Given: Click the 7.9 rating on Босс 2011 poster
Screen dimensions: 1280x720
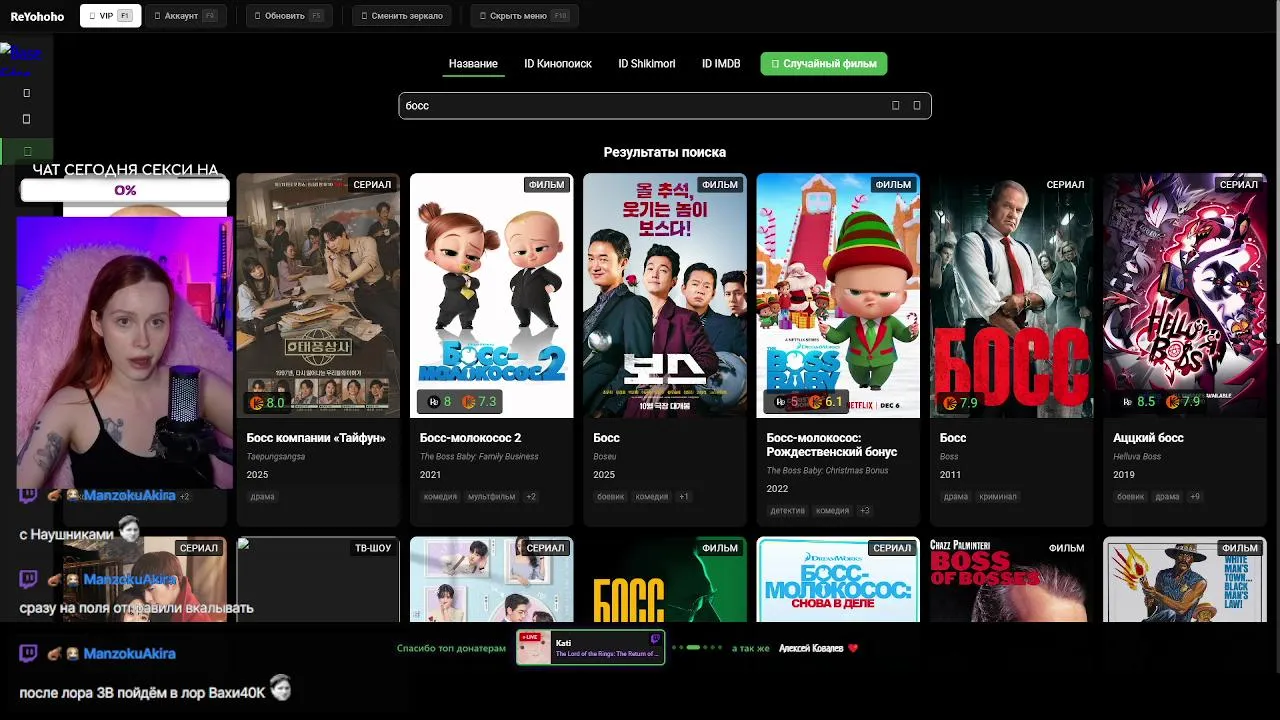Looking at the screenshot, I should point(960,402).
